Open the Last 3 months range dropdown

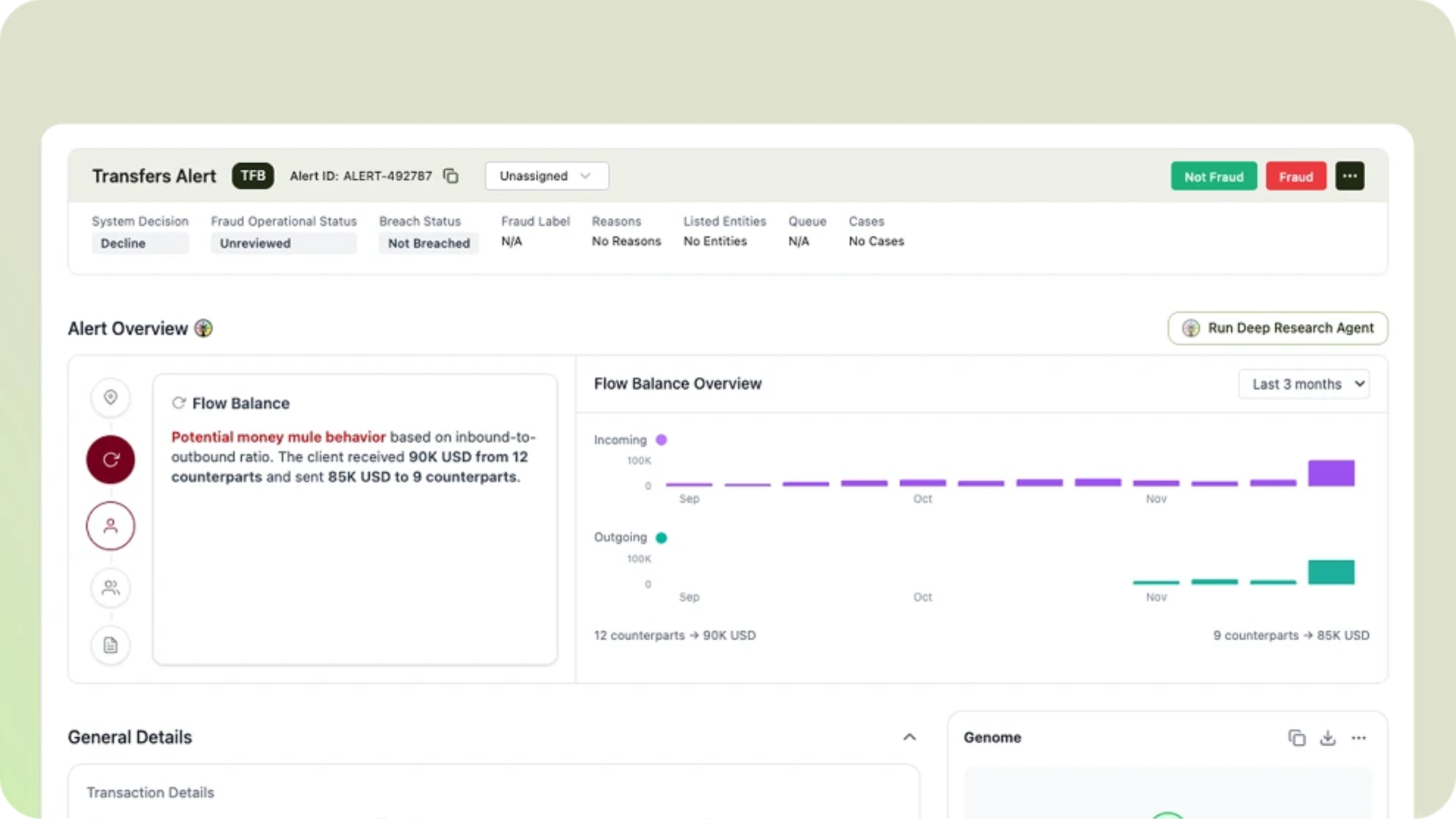[1304, 384]
